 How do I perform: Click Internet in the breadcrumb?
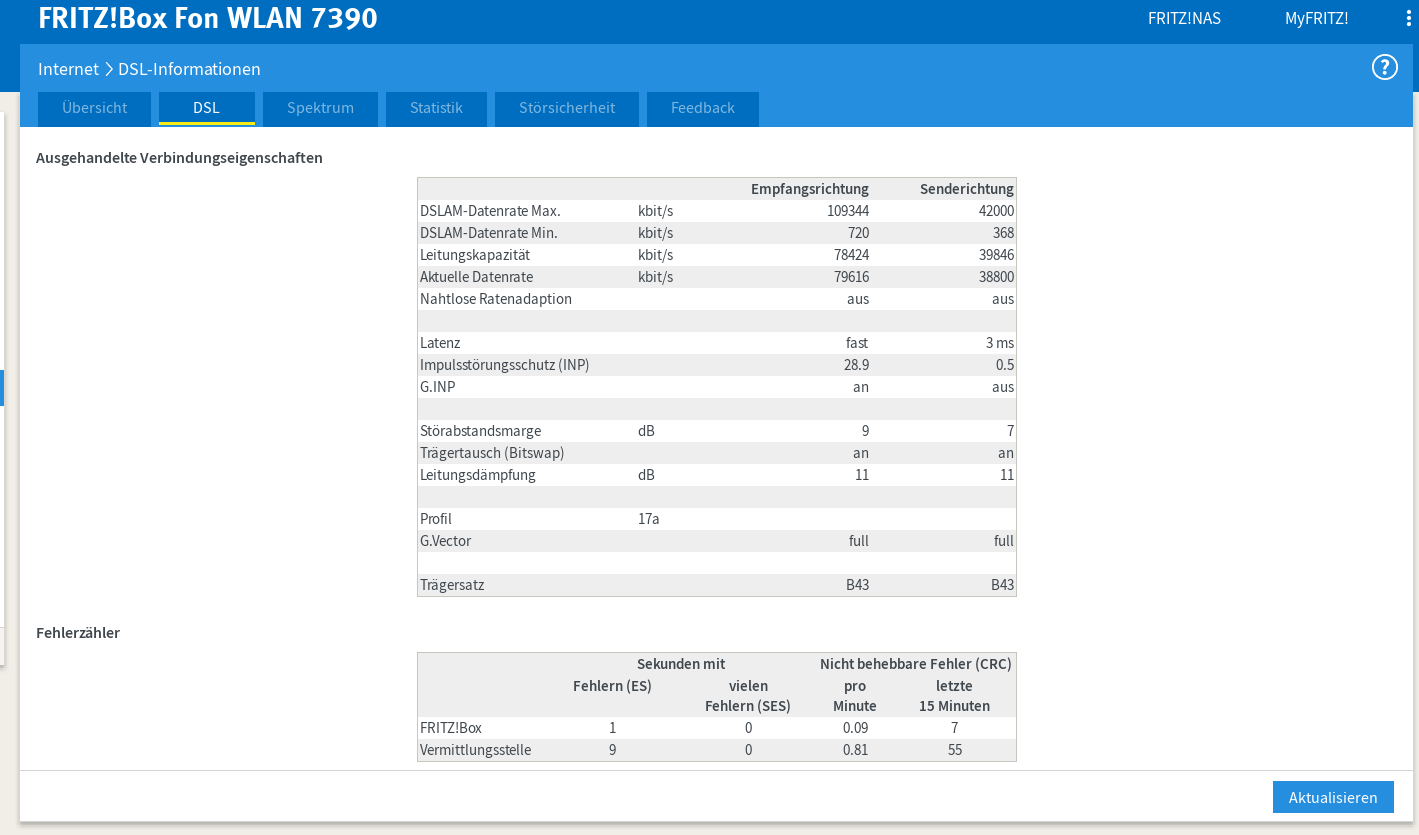click(x=68, y=69)
